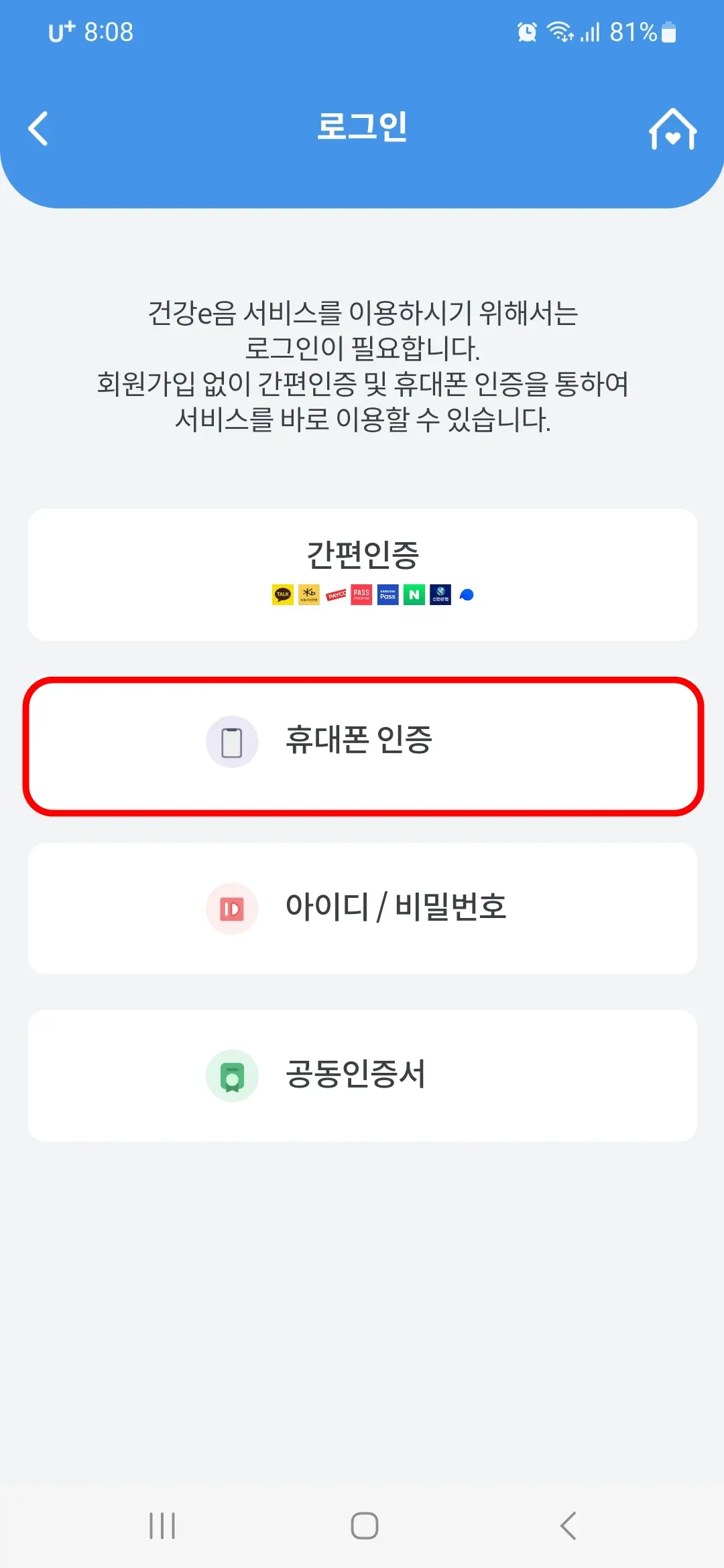This screenshot has width=724, height=1568.
Task: Select the PASS authentication icon
Action: tap(360, 594)
